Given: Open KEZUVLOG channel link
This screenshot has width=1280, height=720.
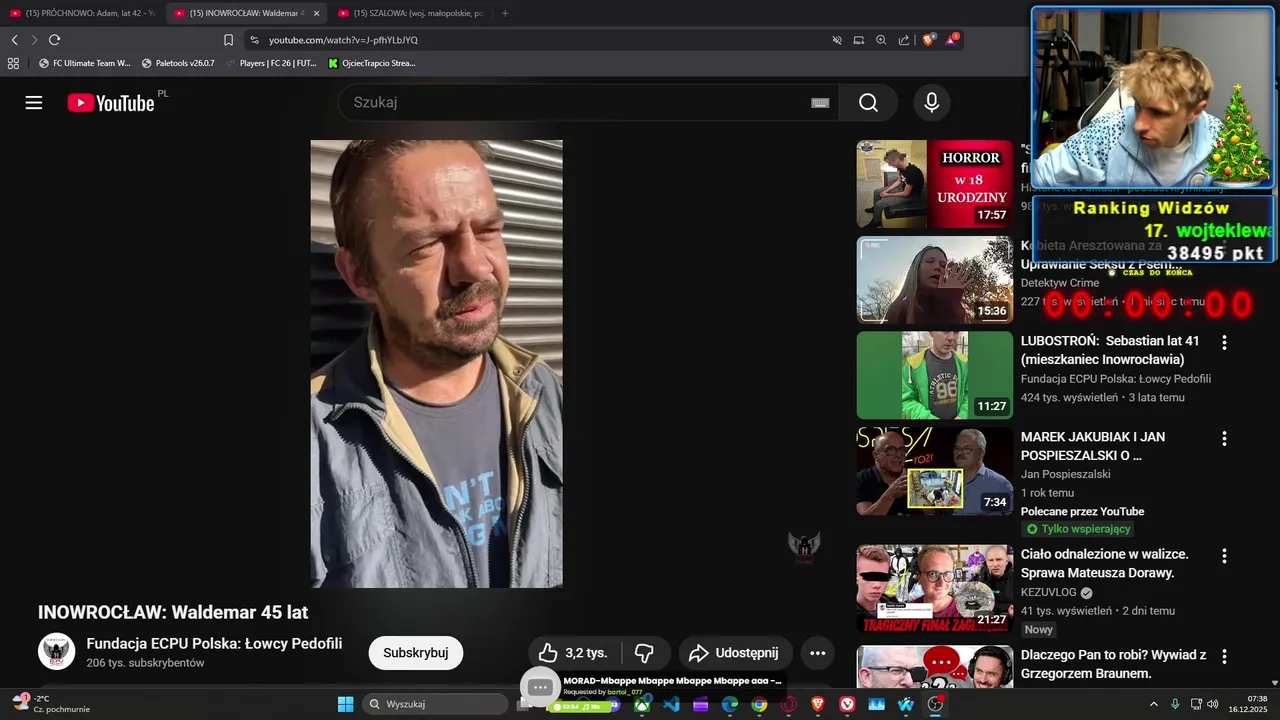Looking at the screenshot, I should [1049, 592].
